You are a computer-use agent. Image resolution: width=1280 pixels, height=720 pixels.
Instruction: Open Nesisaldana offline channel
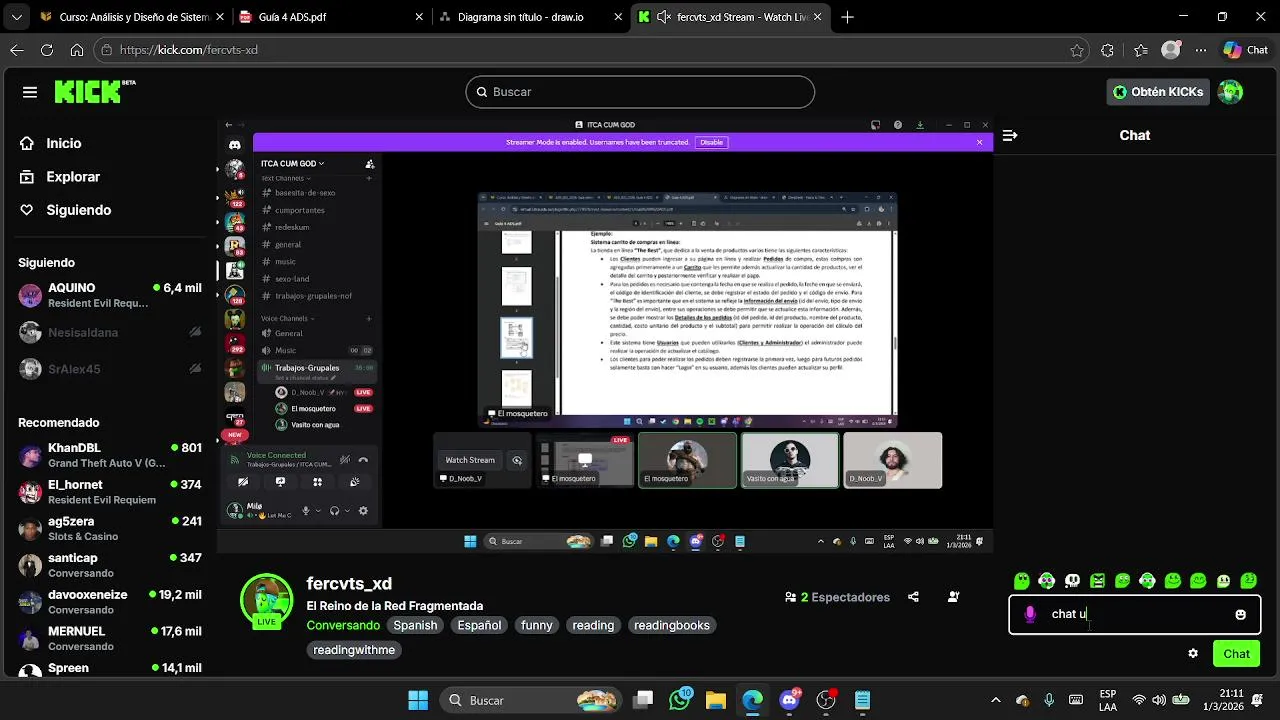(x=110, y=332)
